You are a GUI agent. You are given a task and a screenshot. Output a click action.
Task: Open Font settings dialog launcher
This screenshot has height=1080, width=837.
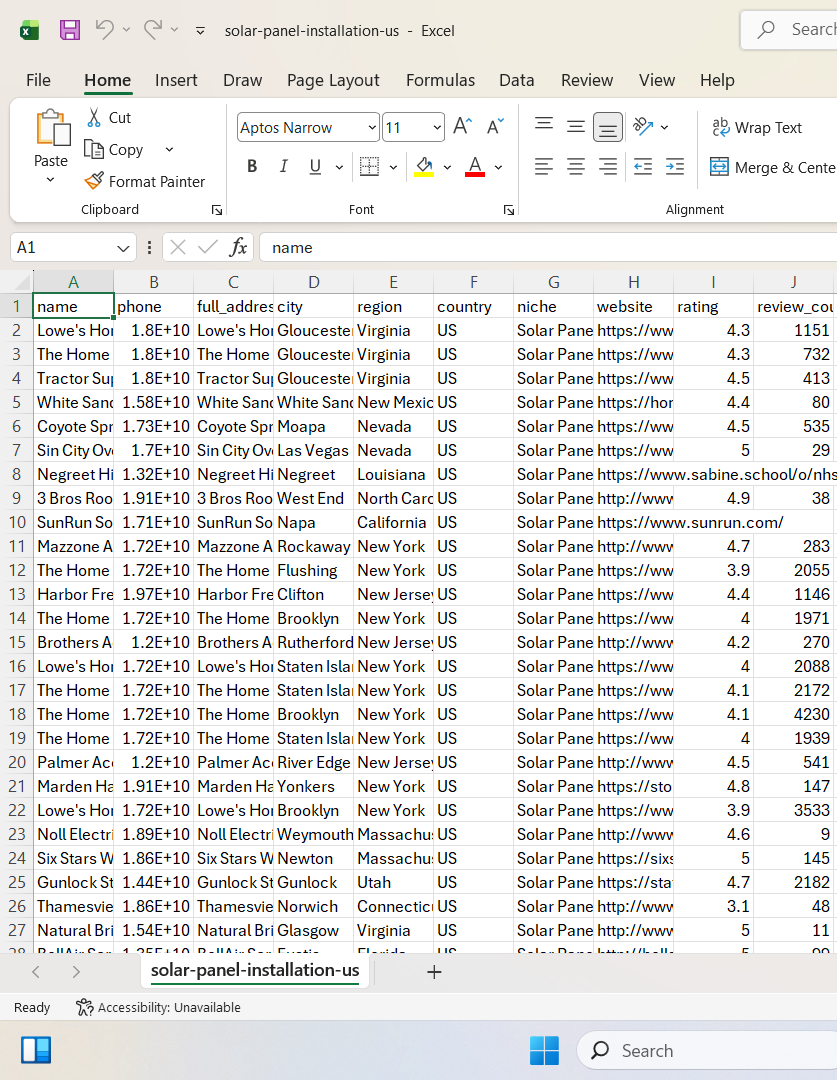[x=509, y=210]
